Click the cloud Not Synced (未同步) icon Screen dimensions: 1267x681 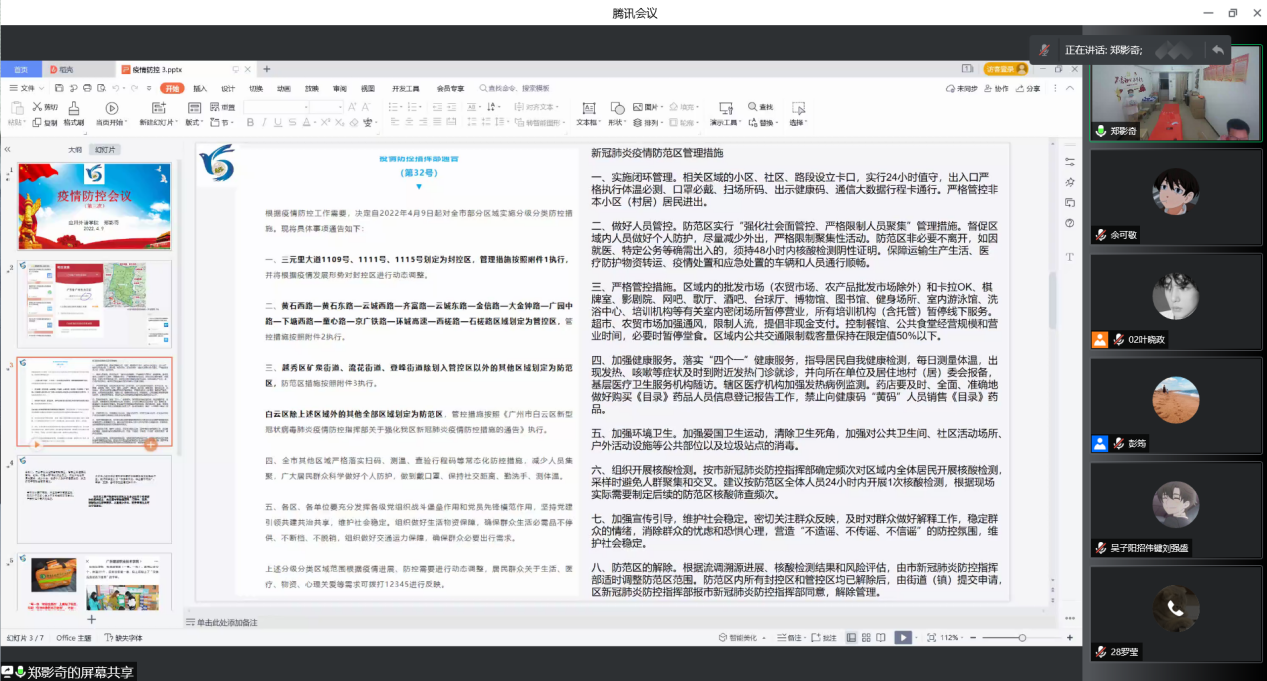(x=951, y=88)
